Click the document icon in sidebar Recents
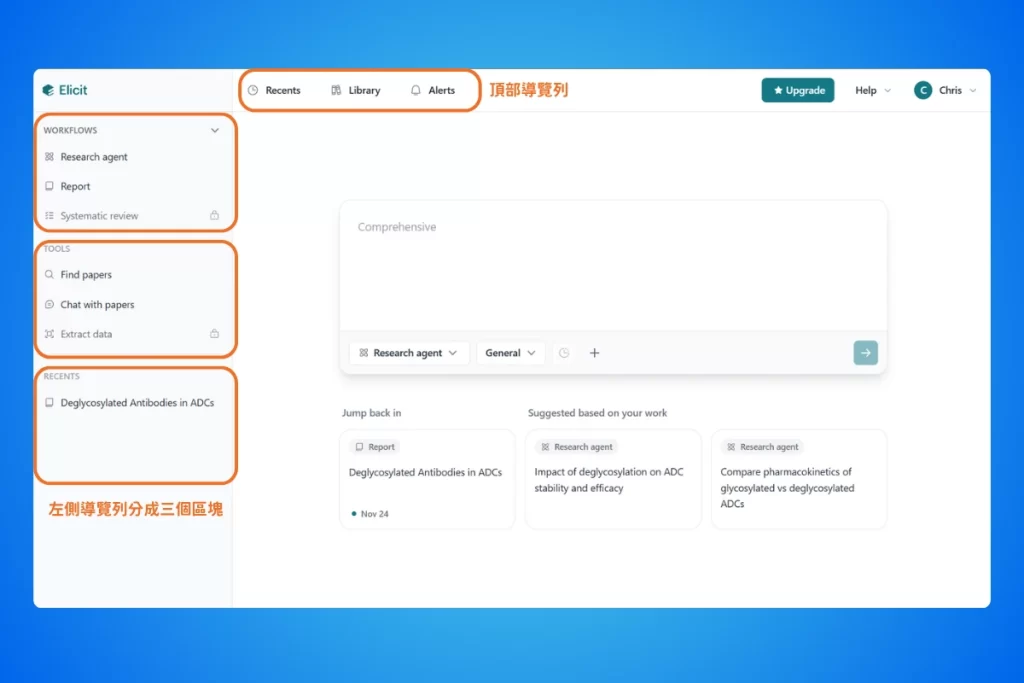1024x683 pixels. pyautogui.click(x=50, y=403)
